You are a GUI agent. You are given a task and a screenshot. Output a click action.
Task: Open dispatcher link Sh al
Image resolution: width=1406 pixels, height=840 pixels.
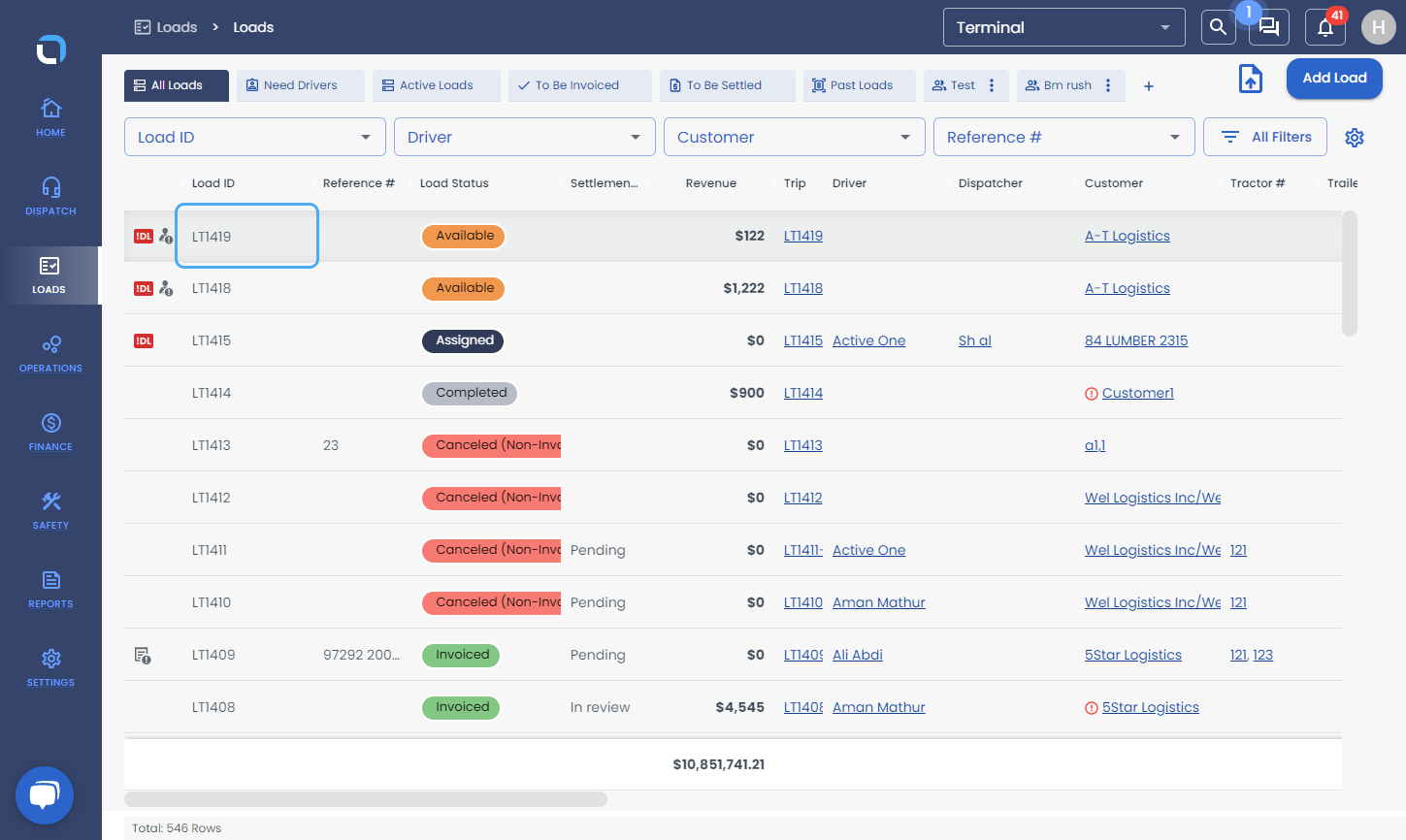pos(975,340)
